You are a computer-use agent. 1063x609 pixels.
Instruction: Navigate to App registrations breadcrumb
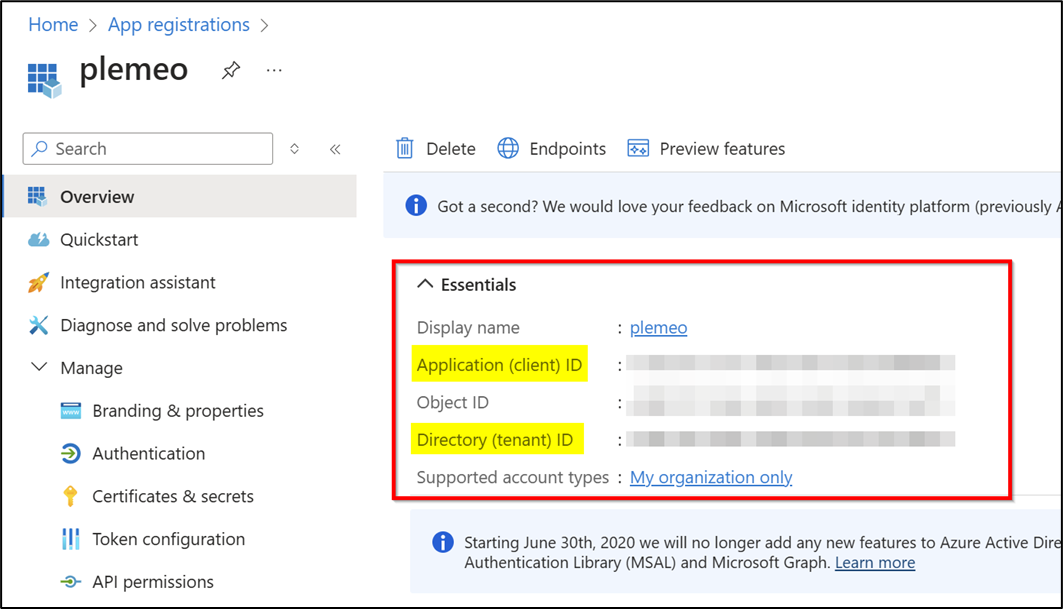[178, 25]
